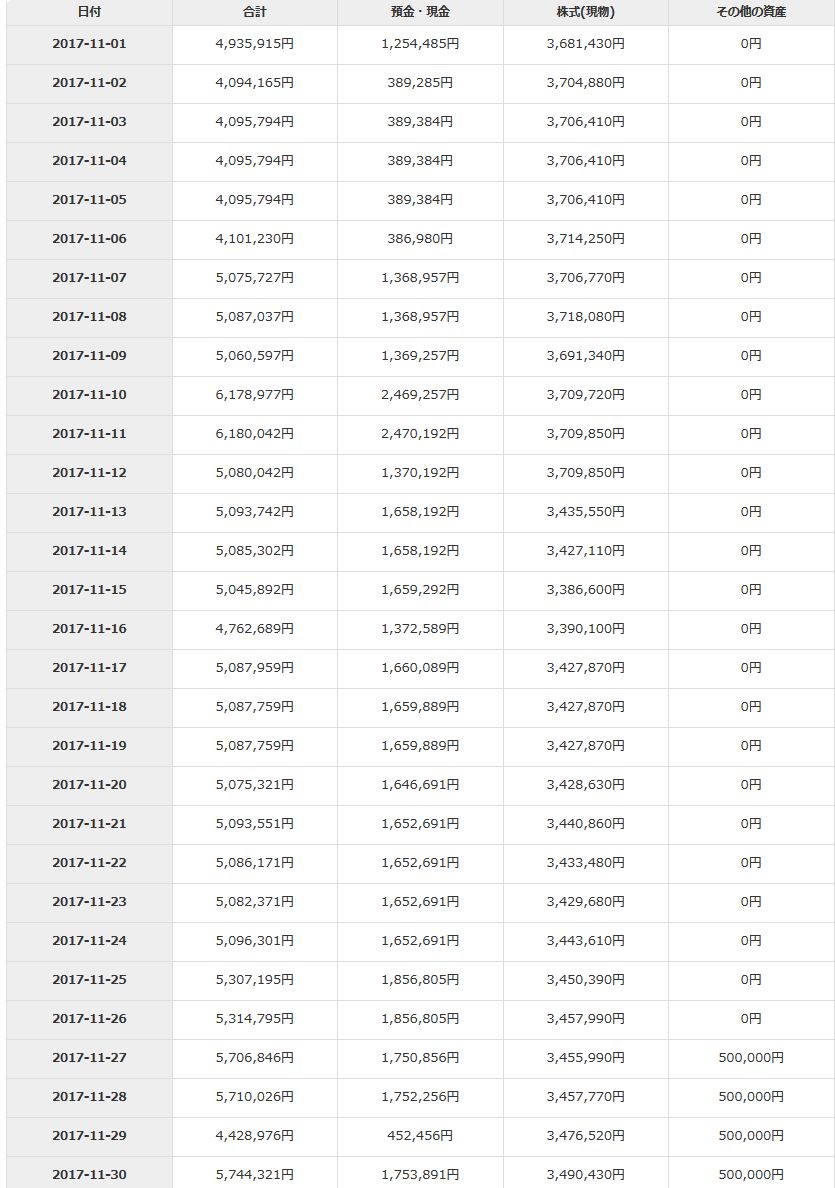Click 500,000円 cell for 2017-11-27
The height and width of the screenshot is (1188, 835).
click(751, 1058)
